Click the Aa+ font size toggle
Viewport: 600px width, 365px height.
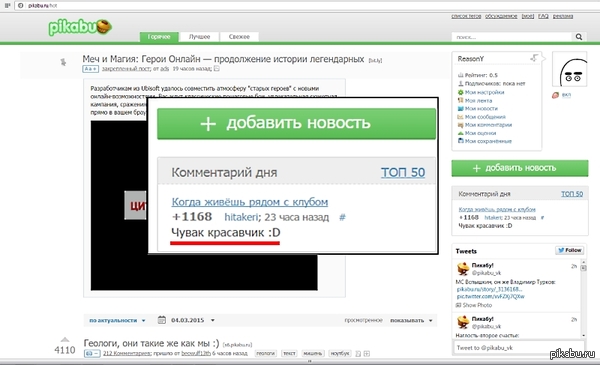click(90, 69)
